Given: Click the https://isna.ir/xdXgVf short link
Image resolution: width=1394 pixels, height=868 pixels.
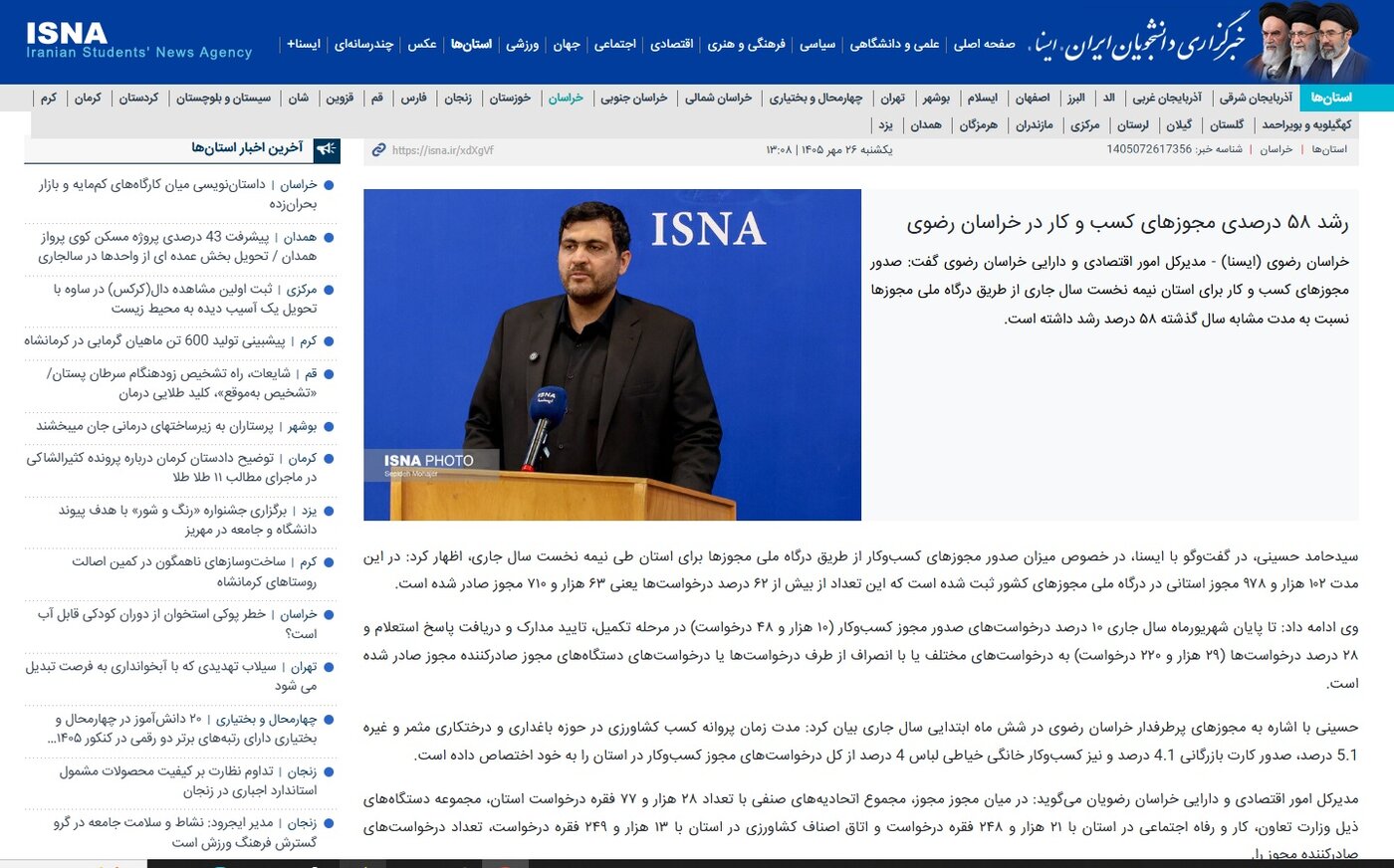Looking at the screenshot, I should 443,150.
